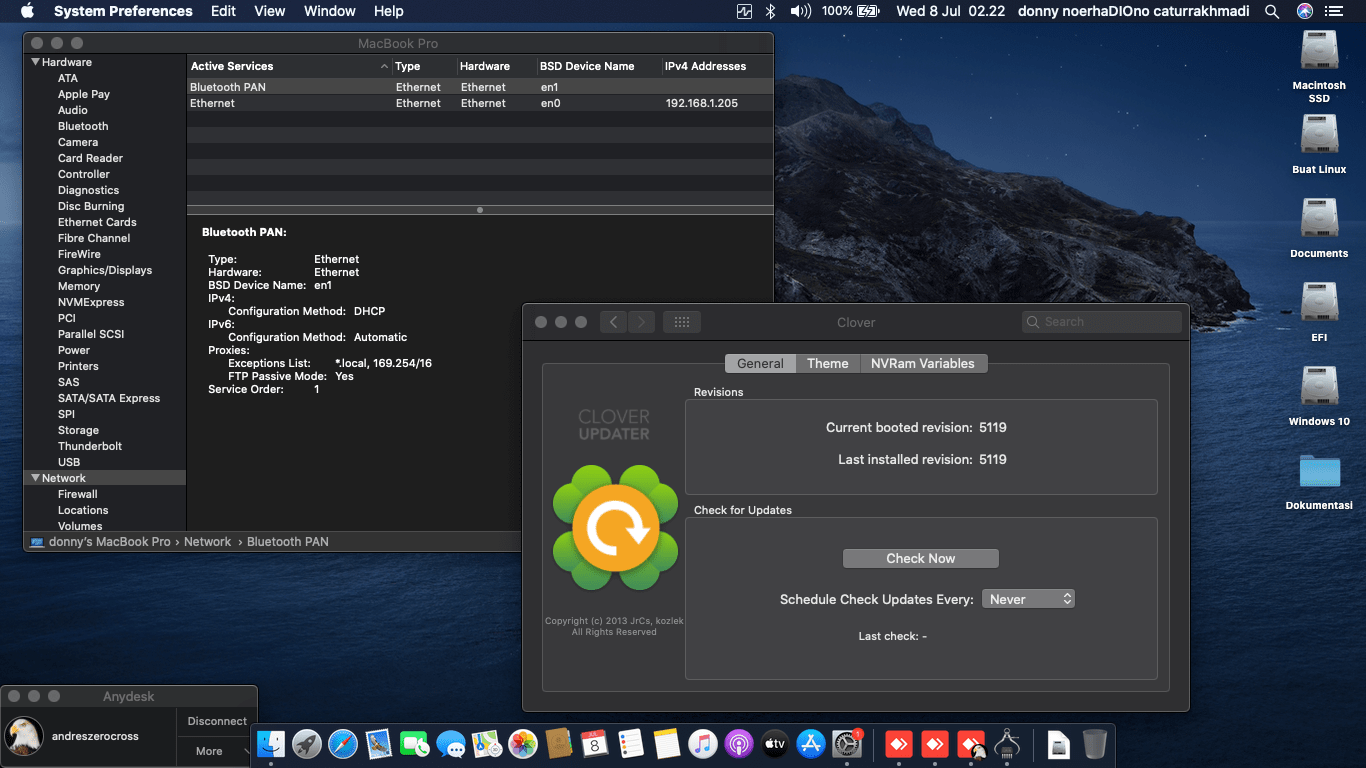Viewport: 1366px width, 768px height.
Task: Open Schedule Check Updates Every dropdown
Action: coord(1028,599)
